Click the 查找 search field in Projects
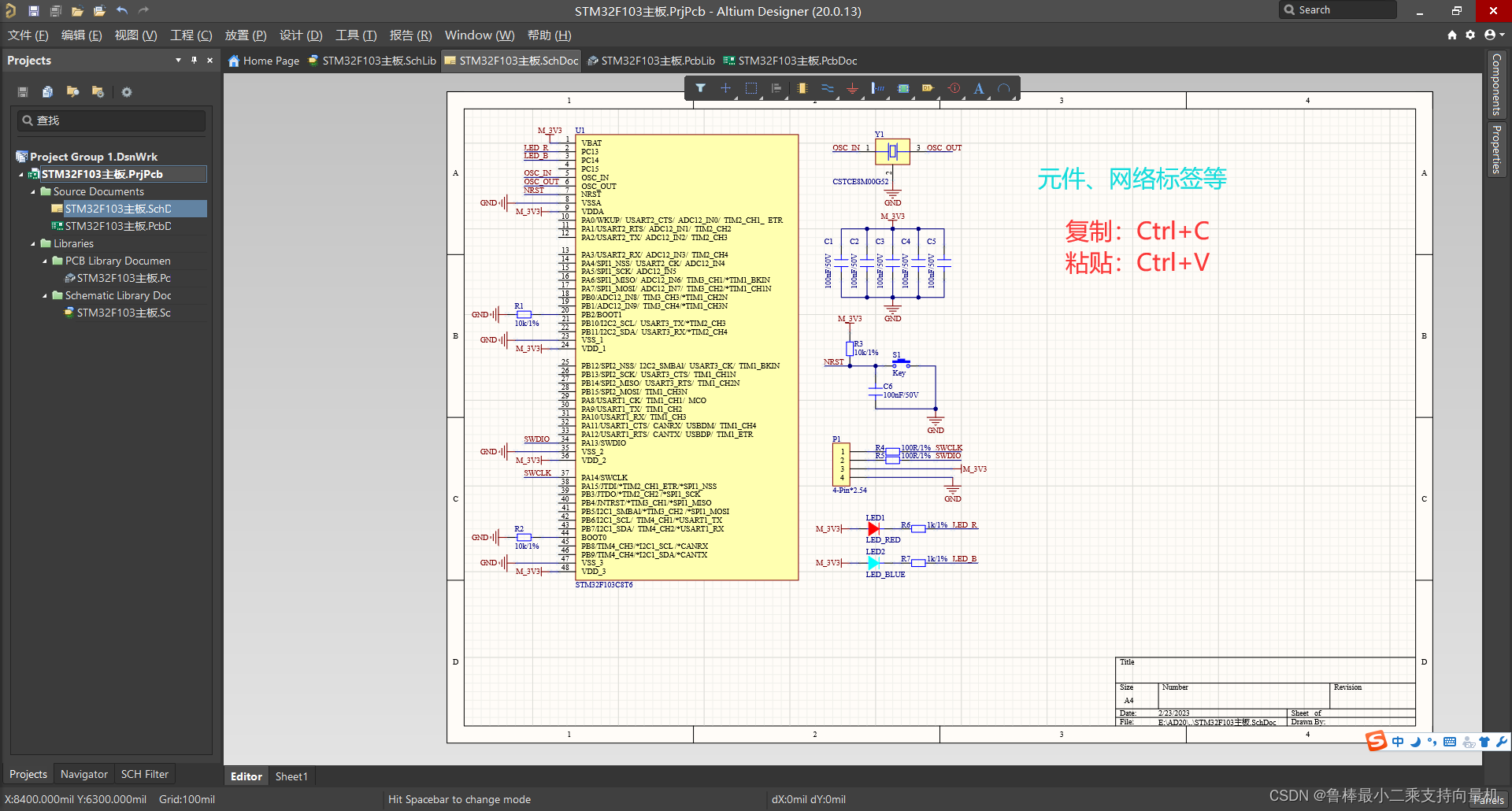Image resolution: width=1512 pixels, height=811 pixels. [111, 120]
